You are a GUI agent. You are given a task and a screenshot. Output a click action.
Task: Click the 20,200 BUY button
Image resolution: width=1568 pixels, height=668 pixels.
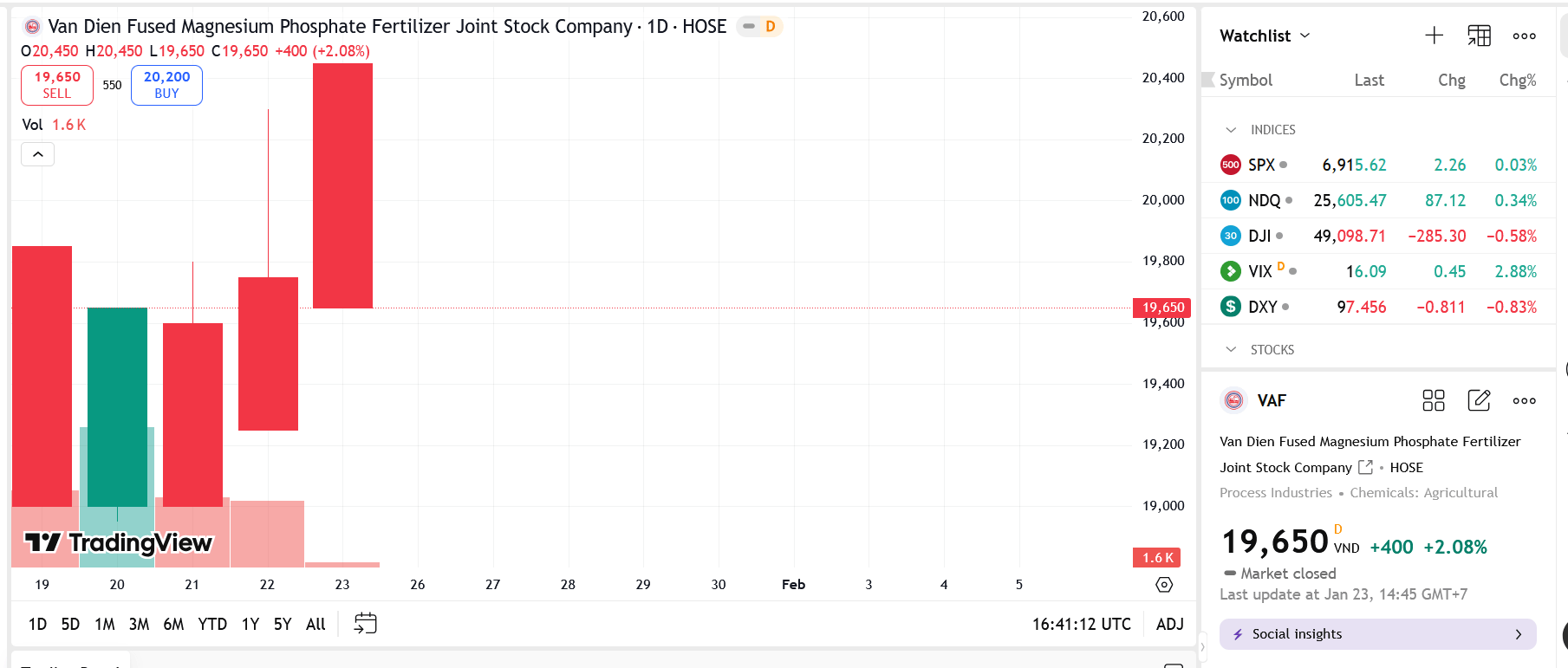tap(166, 85)
